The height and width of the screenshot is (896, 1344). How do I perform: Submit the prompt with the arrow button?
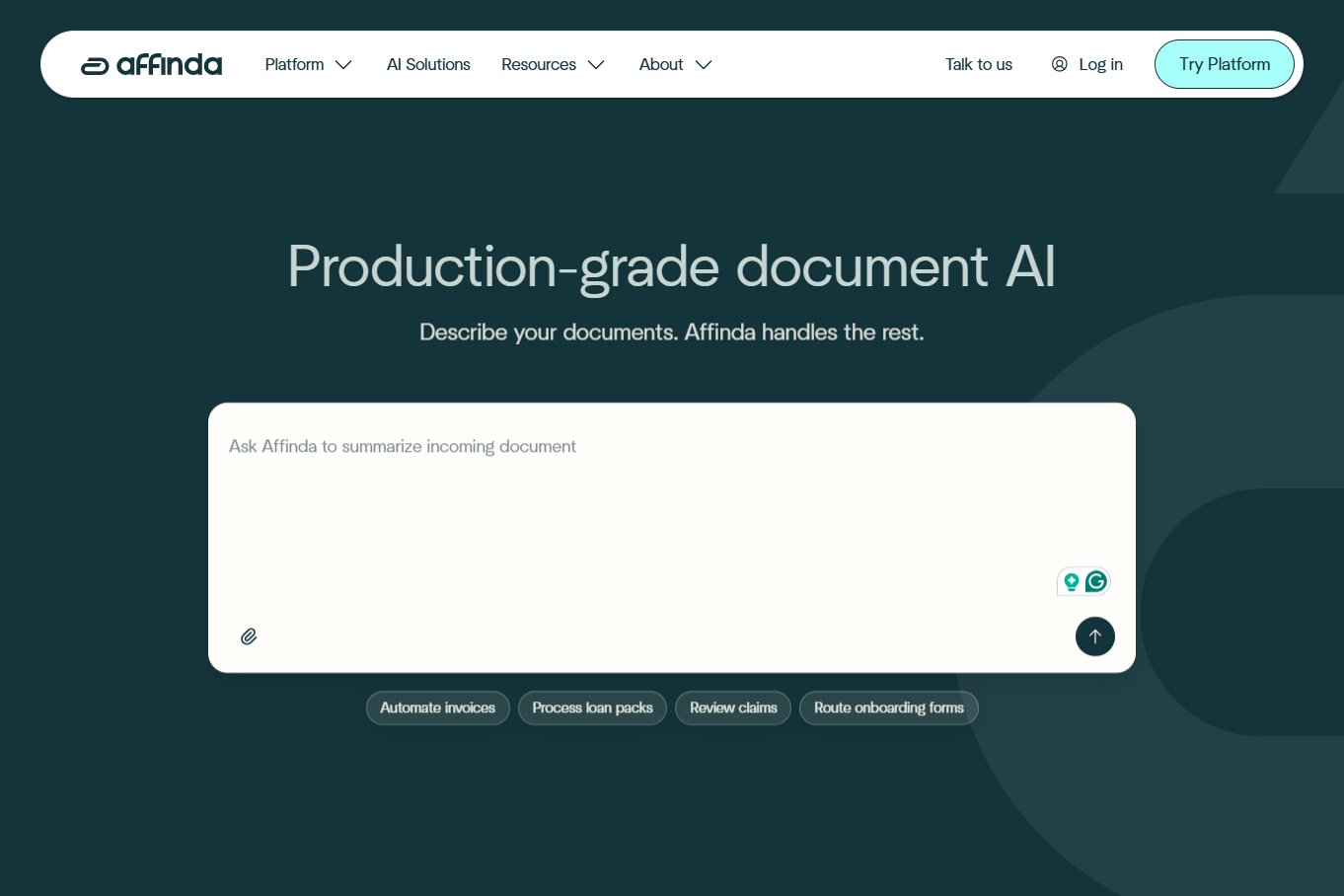pyautogui.click(x=1094, y=636)
